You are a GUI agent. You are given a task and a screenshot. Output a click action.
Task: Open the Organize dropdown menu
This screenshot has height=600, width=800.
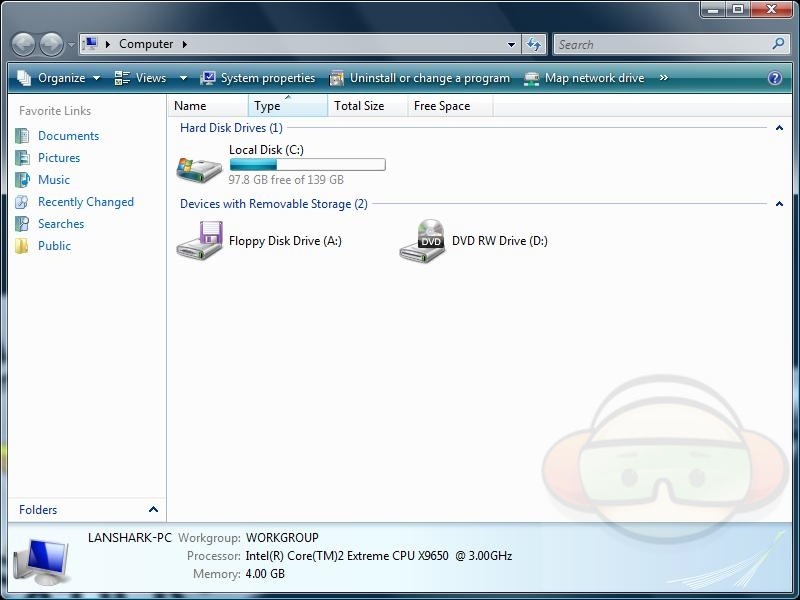[59, 78]
